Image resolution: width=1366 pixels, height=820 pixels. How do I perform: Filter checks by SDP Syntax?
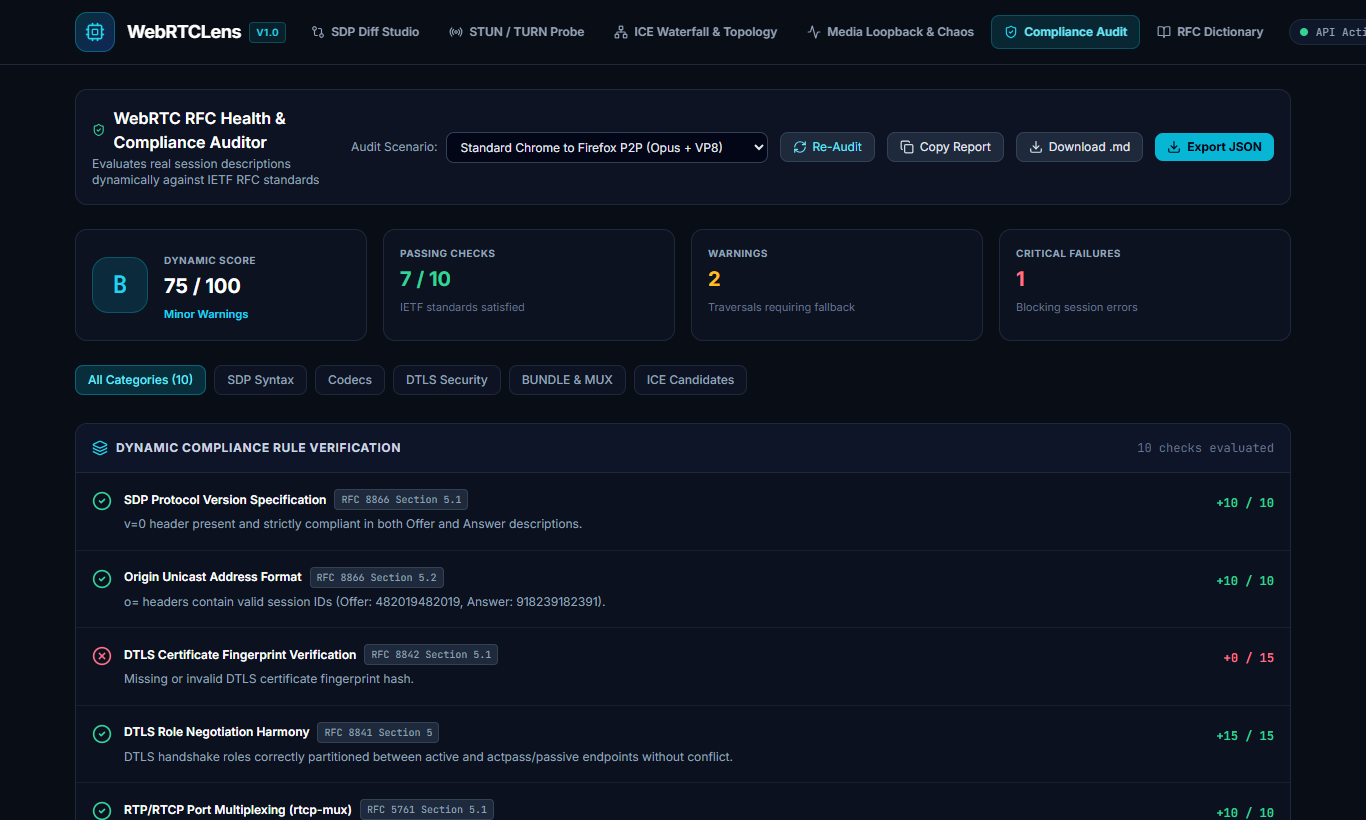260,380
